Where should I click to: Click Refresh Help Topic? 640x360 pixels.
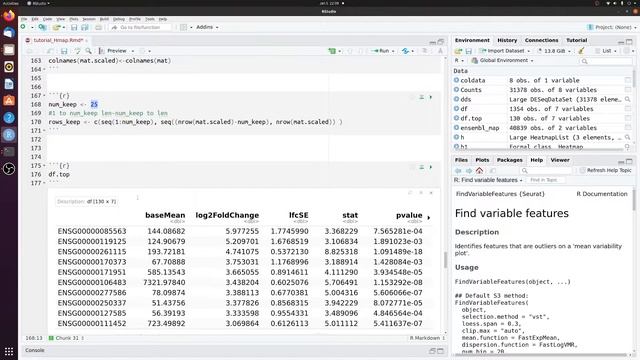point(606,171)
